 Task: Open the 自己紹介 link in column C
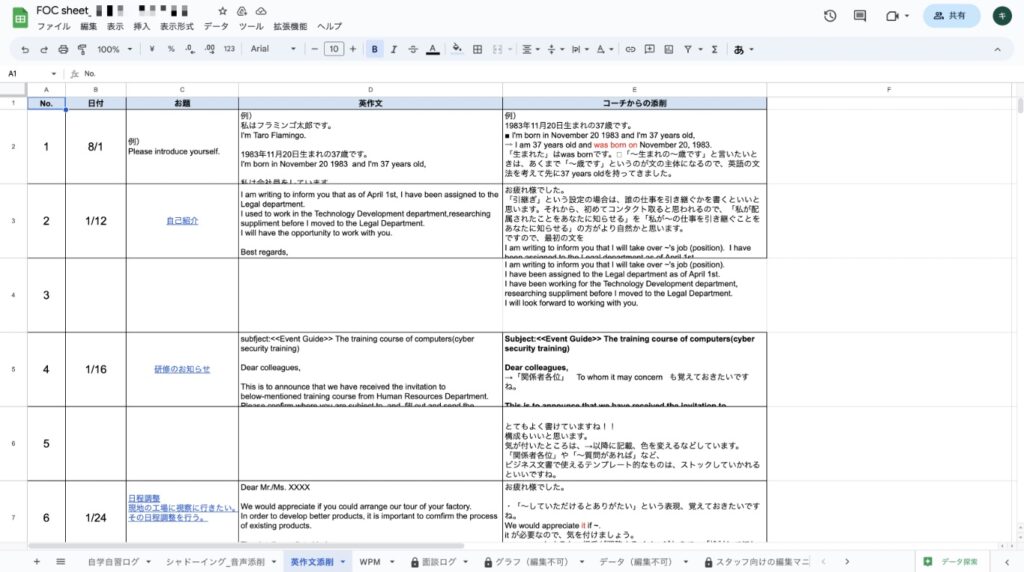coord(182,221)
